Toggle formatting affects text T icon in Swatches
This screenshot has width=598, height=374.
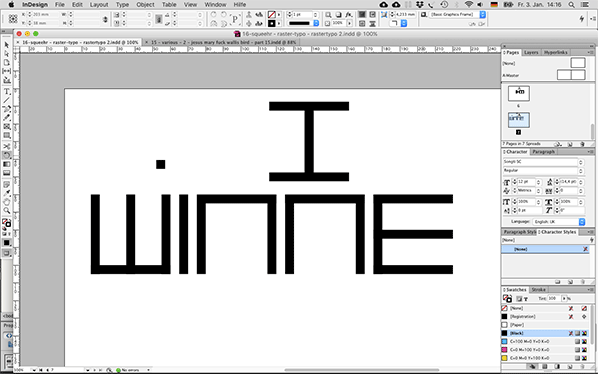526,299
